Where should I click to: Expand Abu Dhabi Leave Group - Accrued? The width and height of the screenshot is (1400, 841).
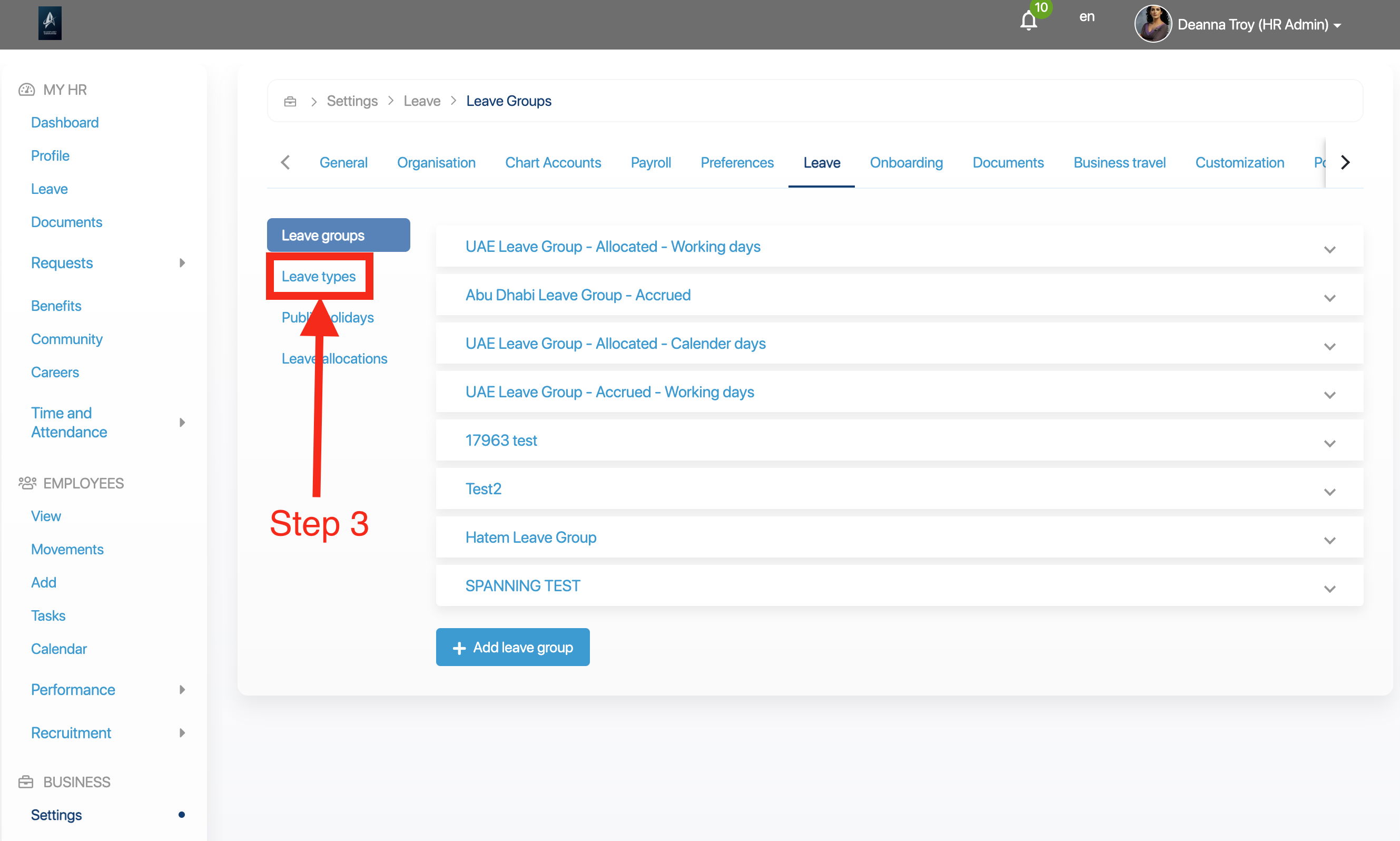click(1329, 298)
